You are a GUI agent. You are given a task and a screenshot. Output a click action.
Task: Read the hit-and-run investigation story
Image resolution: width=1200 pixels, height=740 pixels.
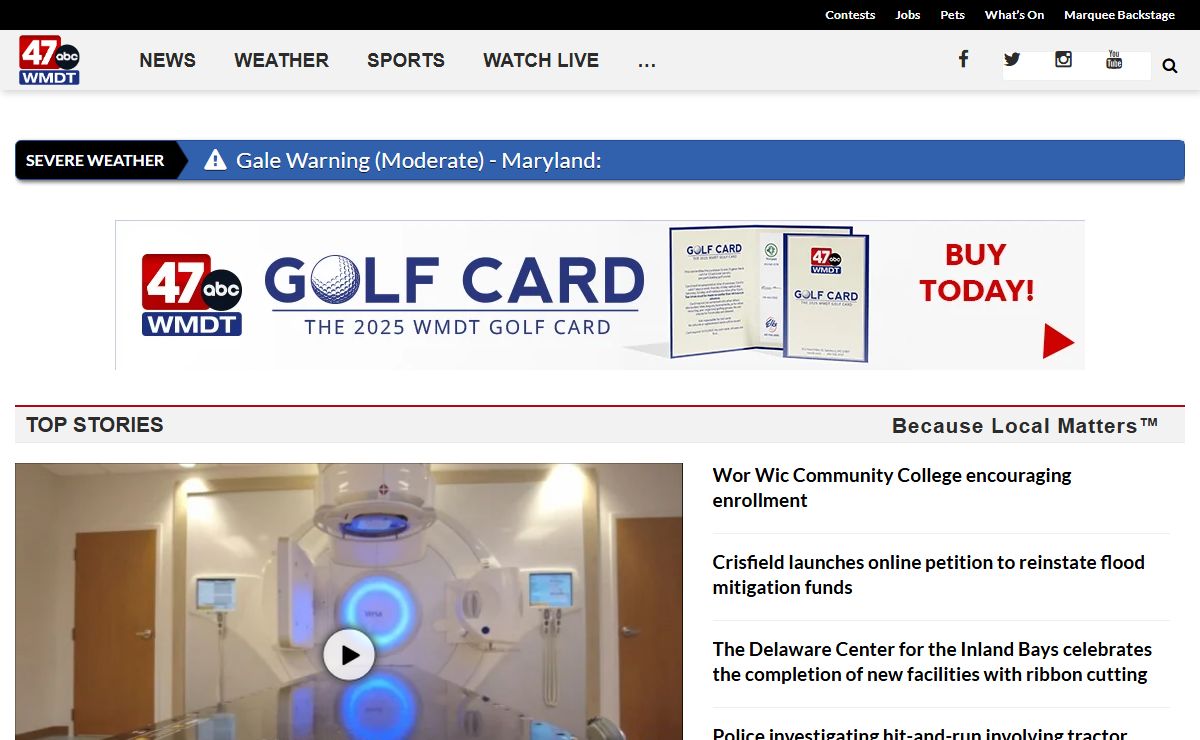coord(920,733)
